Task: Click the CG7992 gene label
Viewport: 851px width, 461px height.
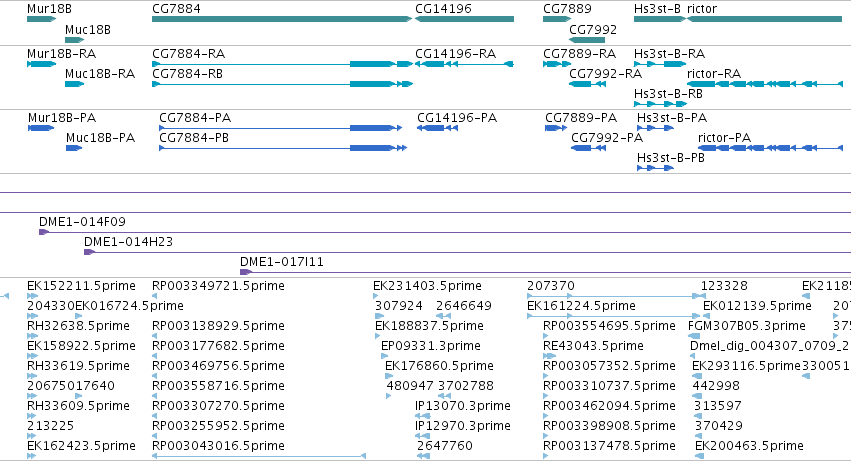Action: 593,30
